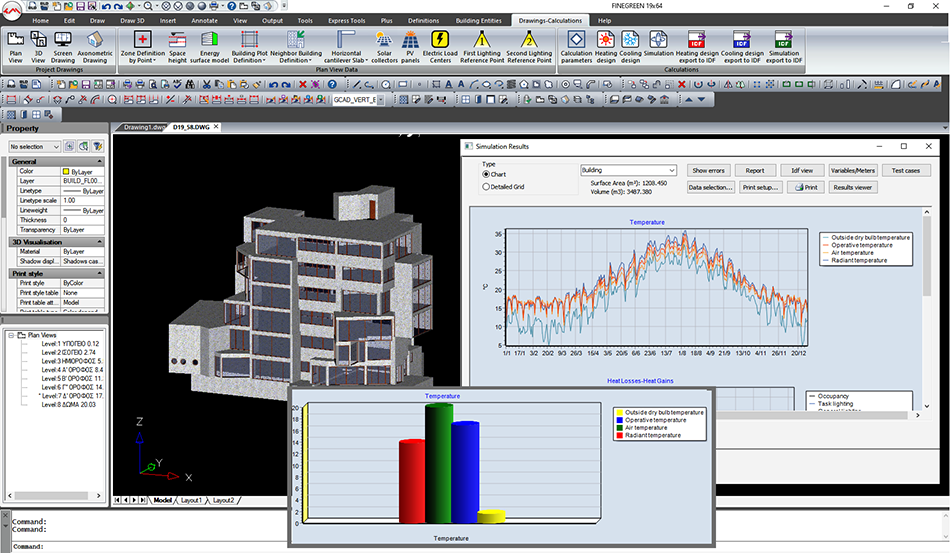The height and width of the screenshot is (553, 950).
Task: Collapse the General property section
Action: coord(99,162)
